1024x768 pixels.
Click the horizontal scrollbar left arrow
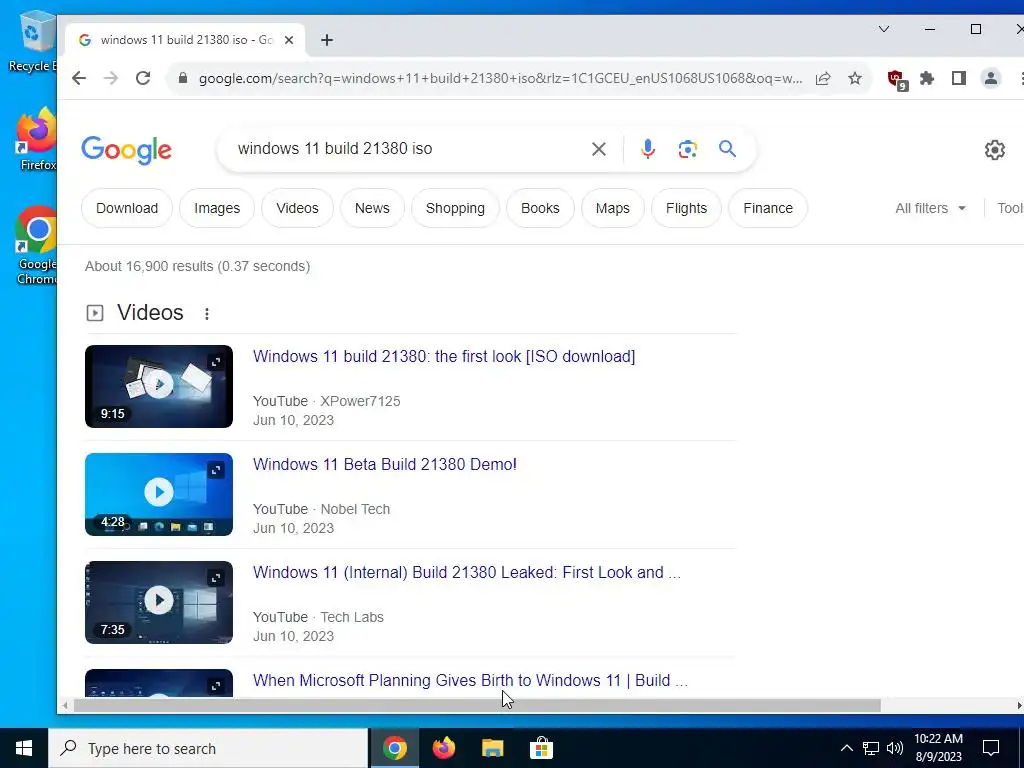click(x=65, y=706)
